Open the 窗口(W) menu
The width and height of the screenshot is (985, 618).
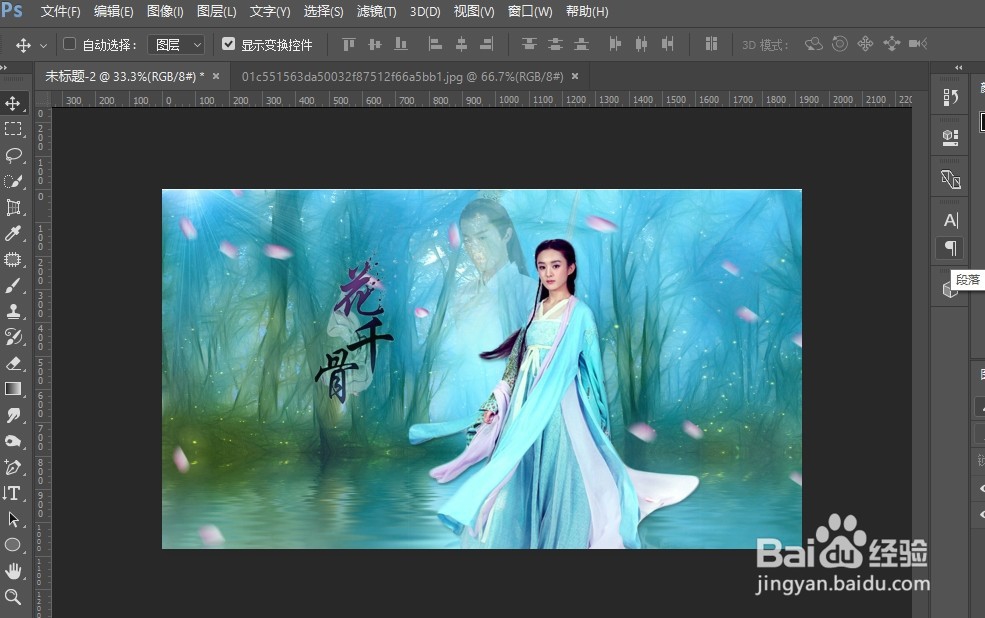pos(530,11)
